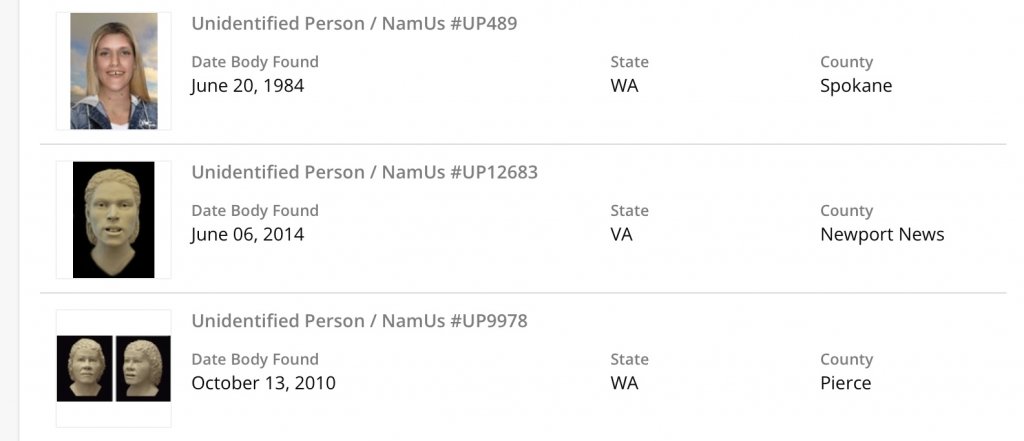Click the Spokane county value
The width and height of the screenshot is (1024, 441).
pos(856,86)
